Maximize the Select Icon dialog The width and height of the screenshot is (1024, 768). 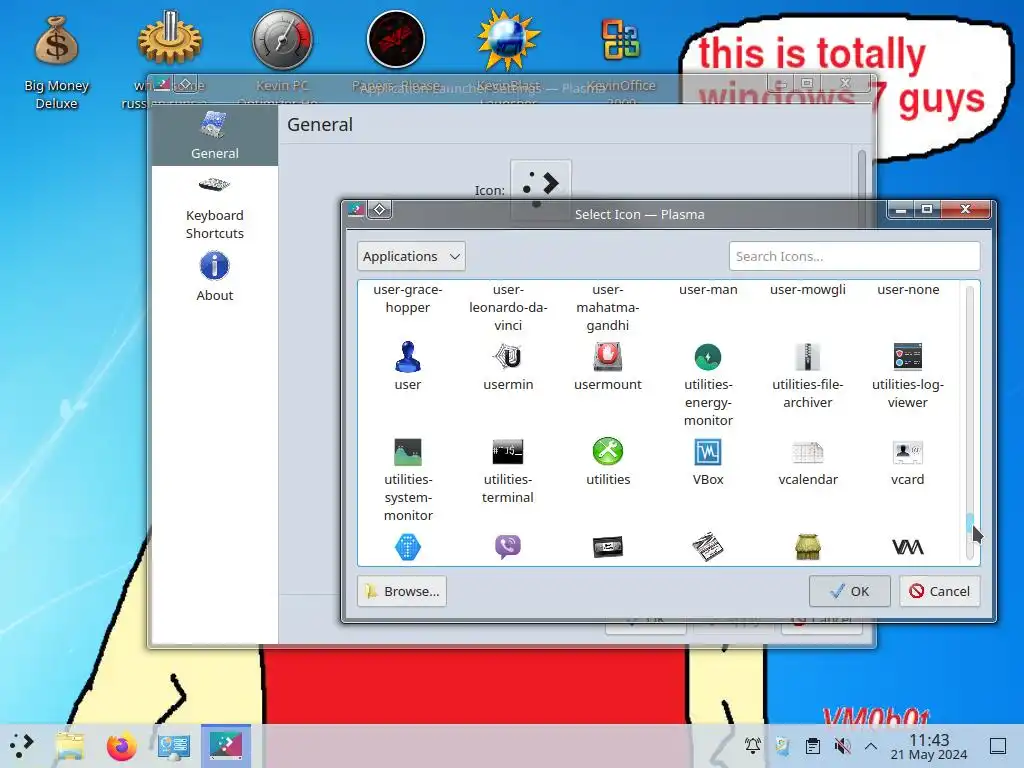(x=926, y=210)
